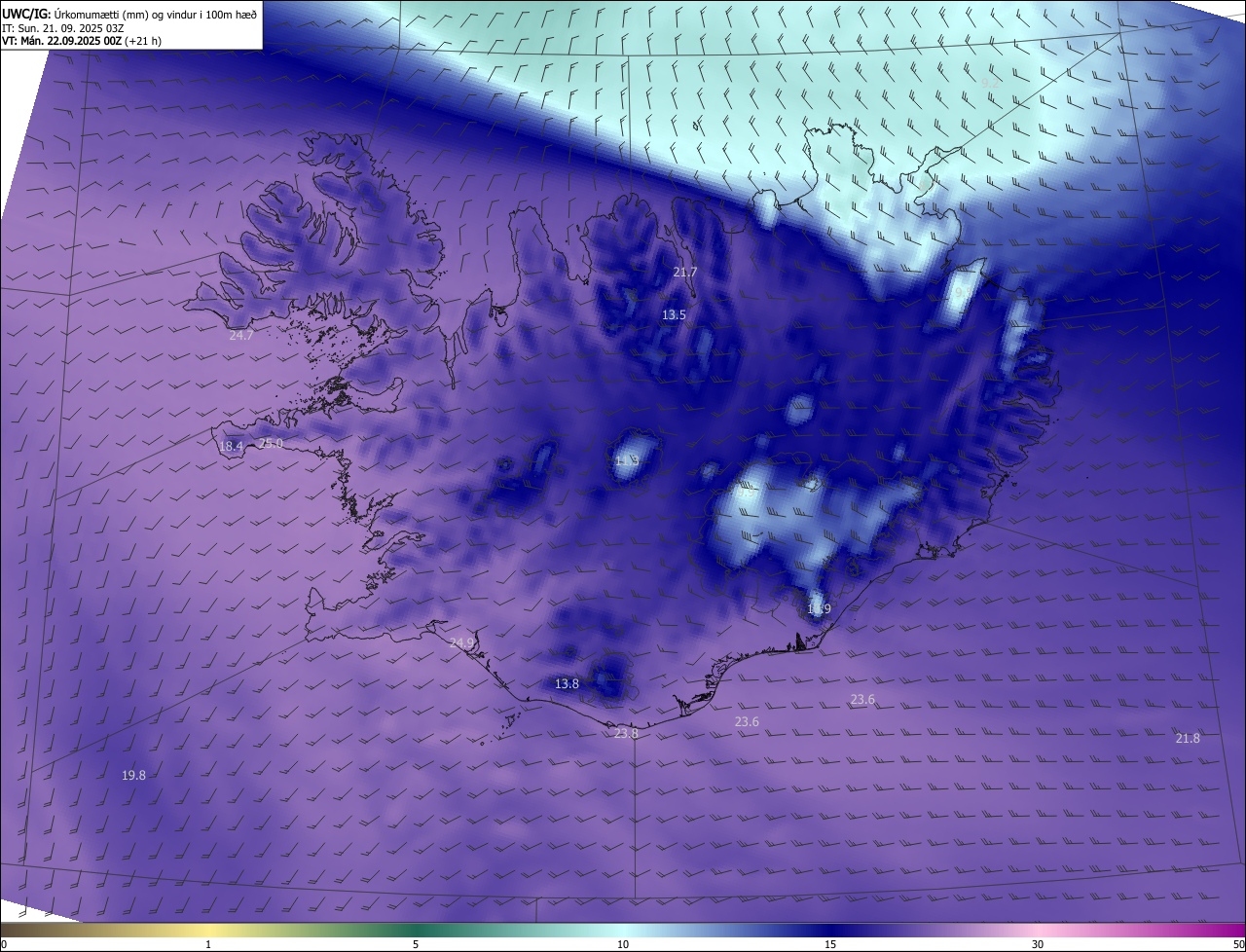Select the 19.8 value label
1246x952 pixels.
133,775
